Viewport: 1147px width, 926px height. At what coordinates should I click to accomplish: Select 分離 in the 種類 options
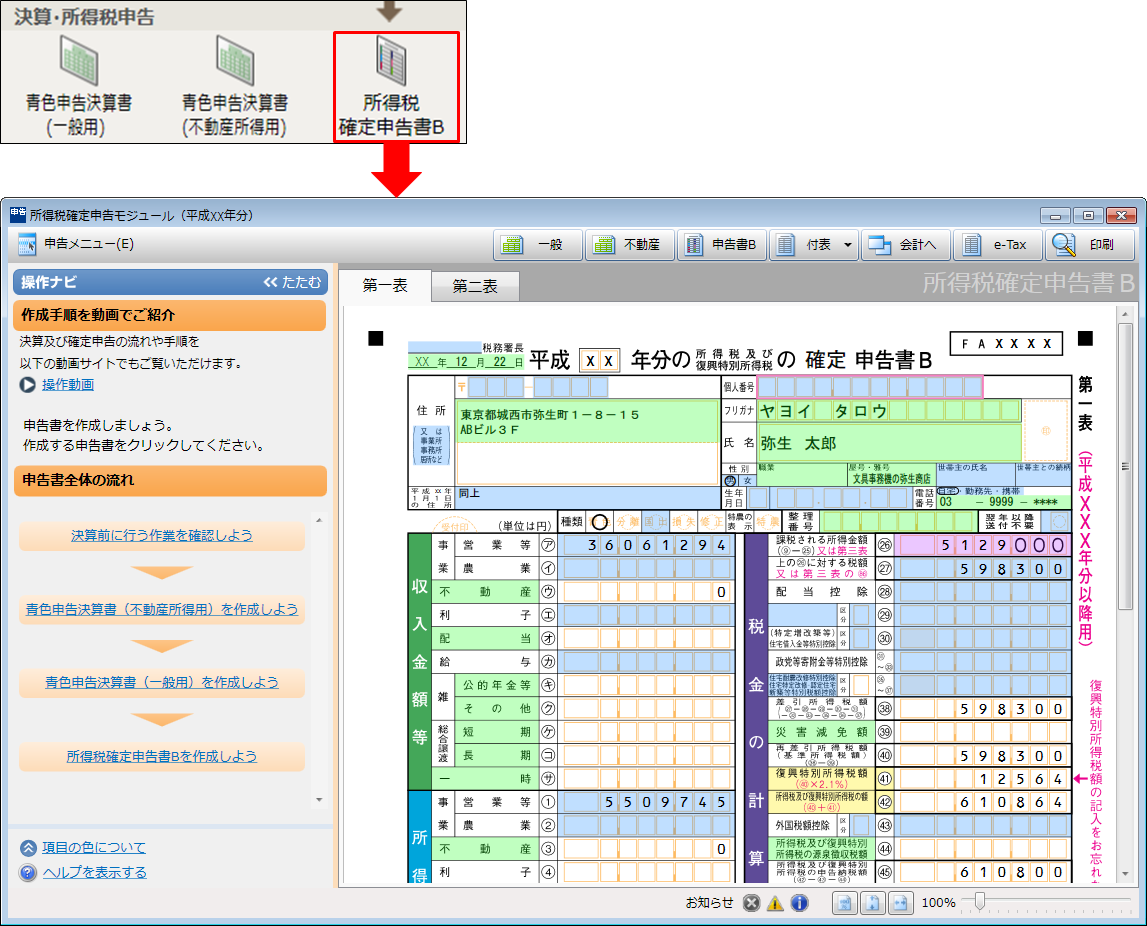627,521
